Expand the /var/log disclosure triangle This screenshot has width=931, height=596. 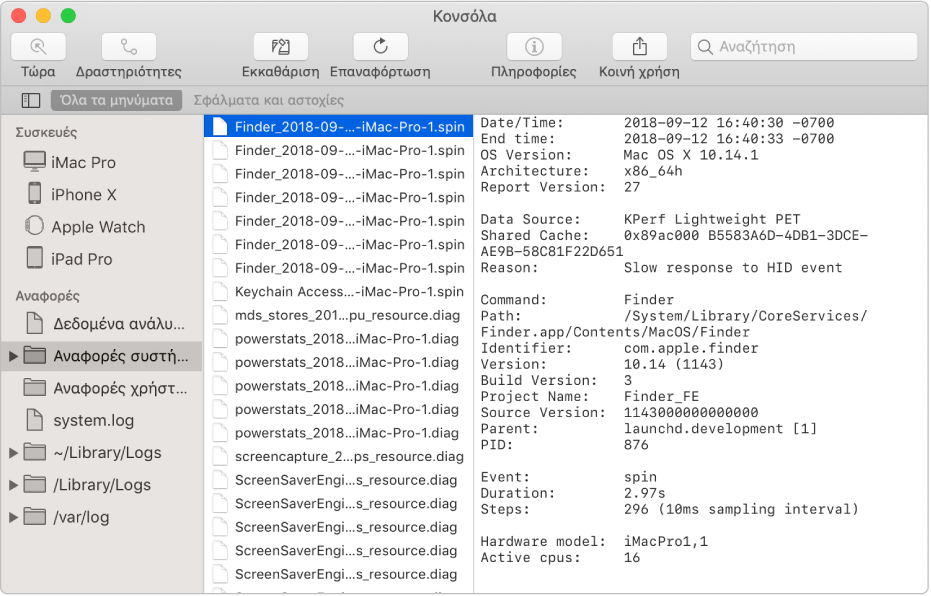click(13, 517)
